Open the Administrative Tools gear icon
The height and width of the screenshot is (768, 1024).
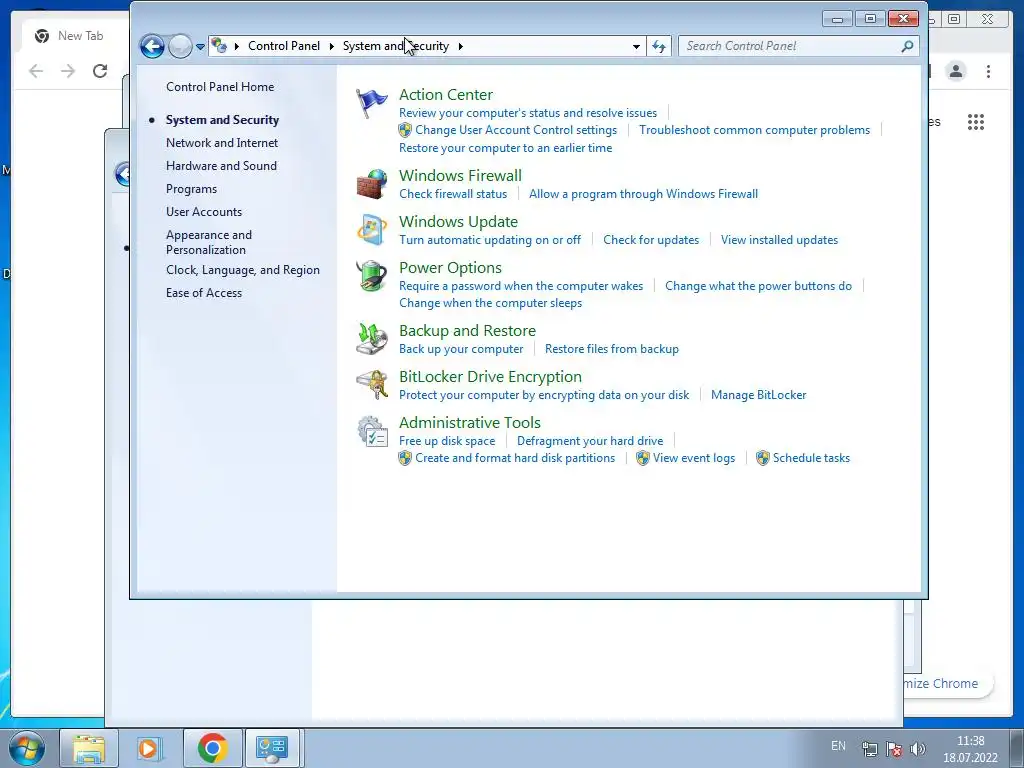(x=372, y=431)
